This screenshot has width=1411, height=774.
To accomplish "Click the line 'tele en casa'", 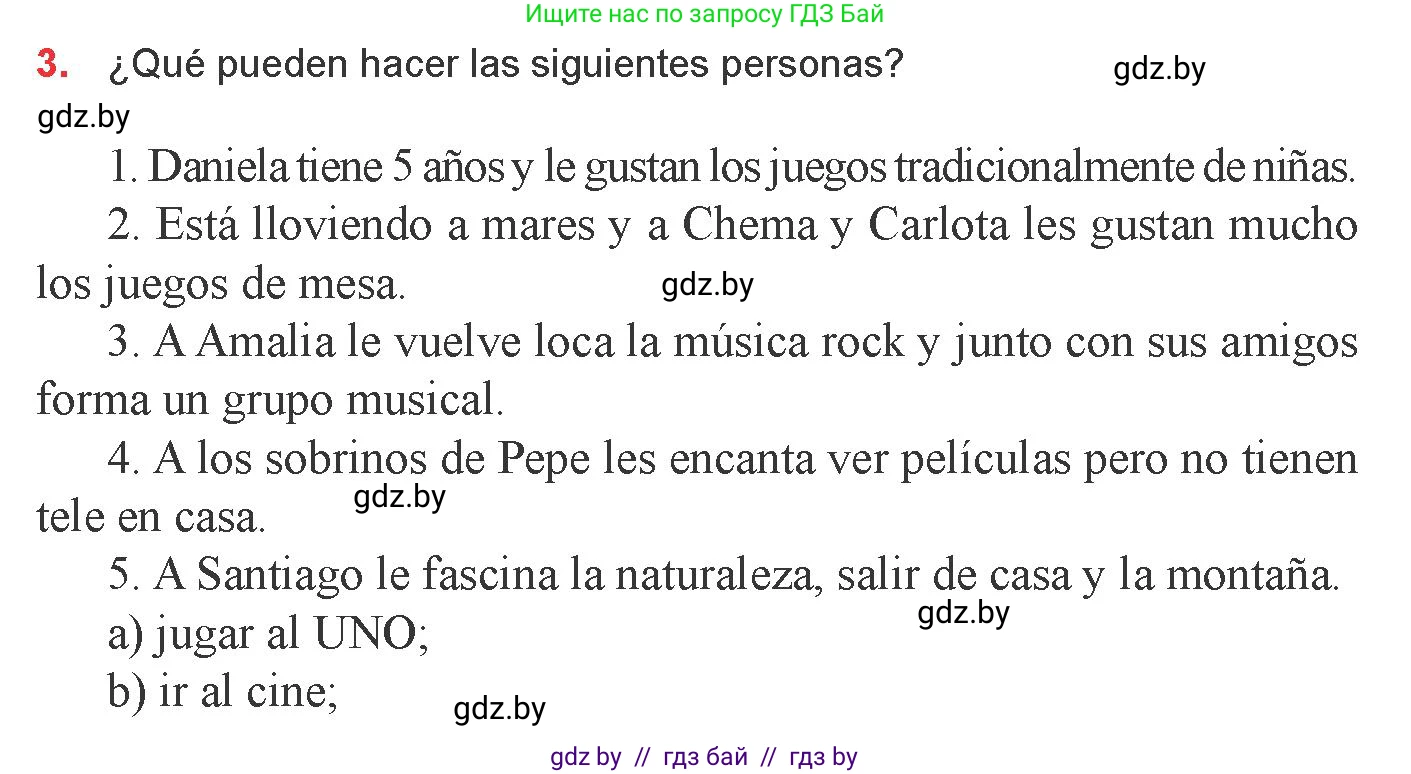I will click(x=152, y=518).
